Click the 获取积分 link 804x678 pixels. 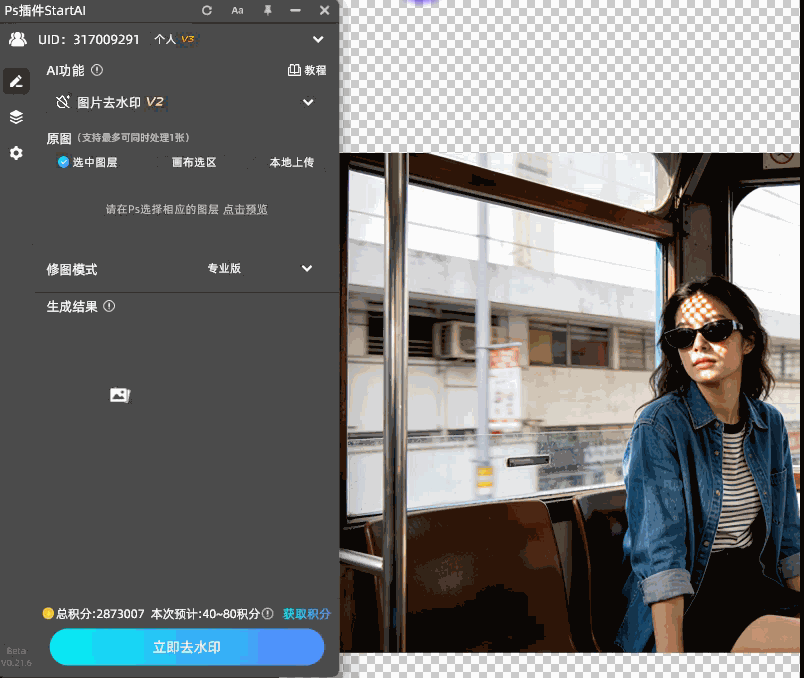point(306,614)
